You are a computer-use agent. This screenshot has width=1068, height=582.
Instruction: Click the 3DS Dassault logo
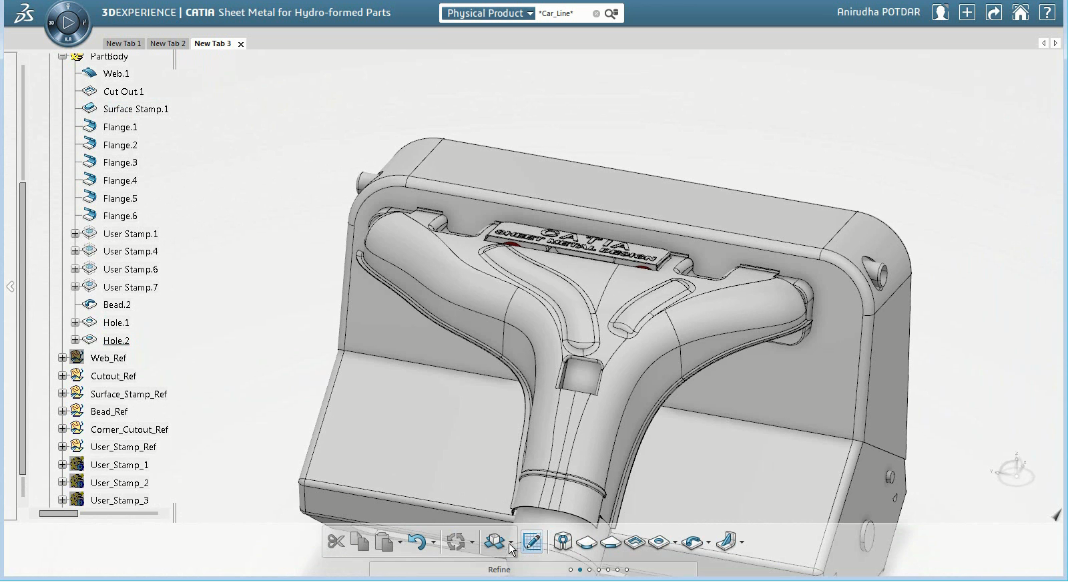[24, 13]
